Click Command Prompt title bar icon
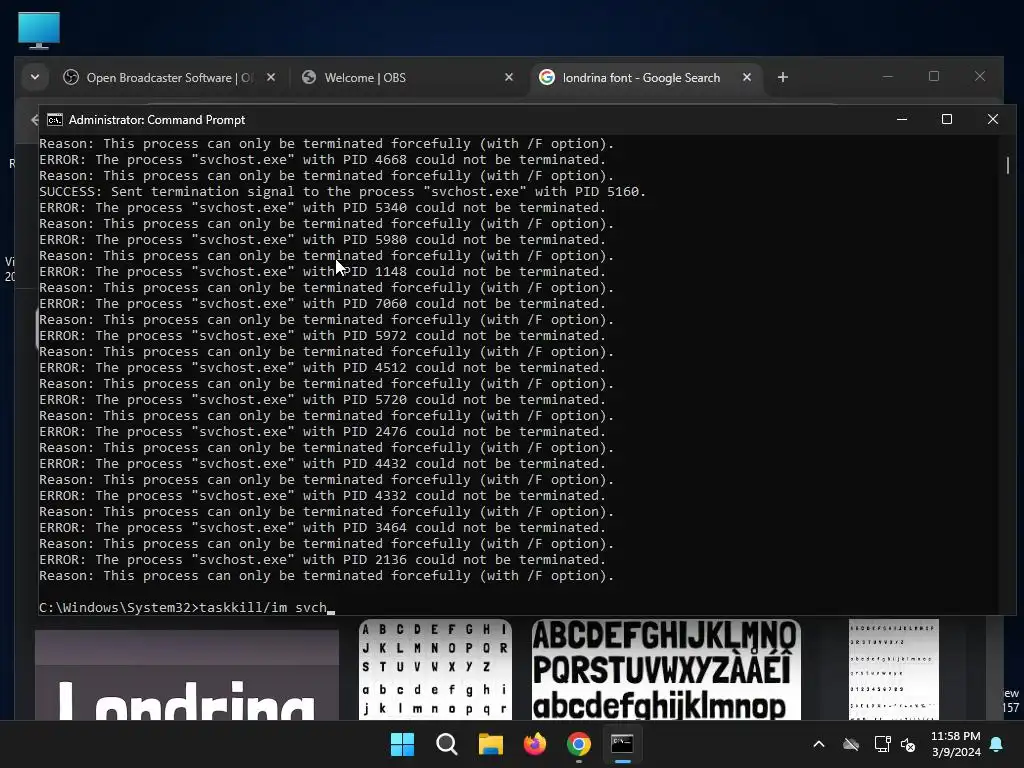This screenshot has width=1024, height=768. point(55,120)
